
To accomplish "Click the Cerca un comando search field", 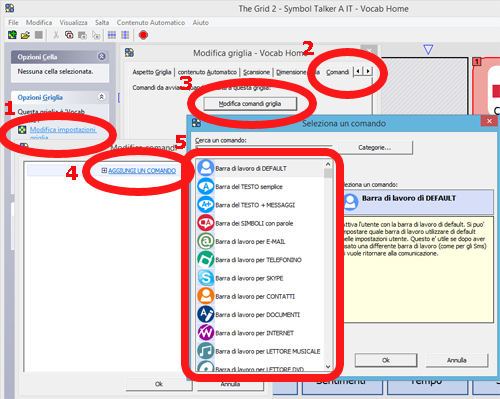I will click(x=263, y=146).
